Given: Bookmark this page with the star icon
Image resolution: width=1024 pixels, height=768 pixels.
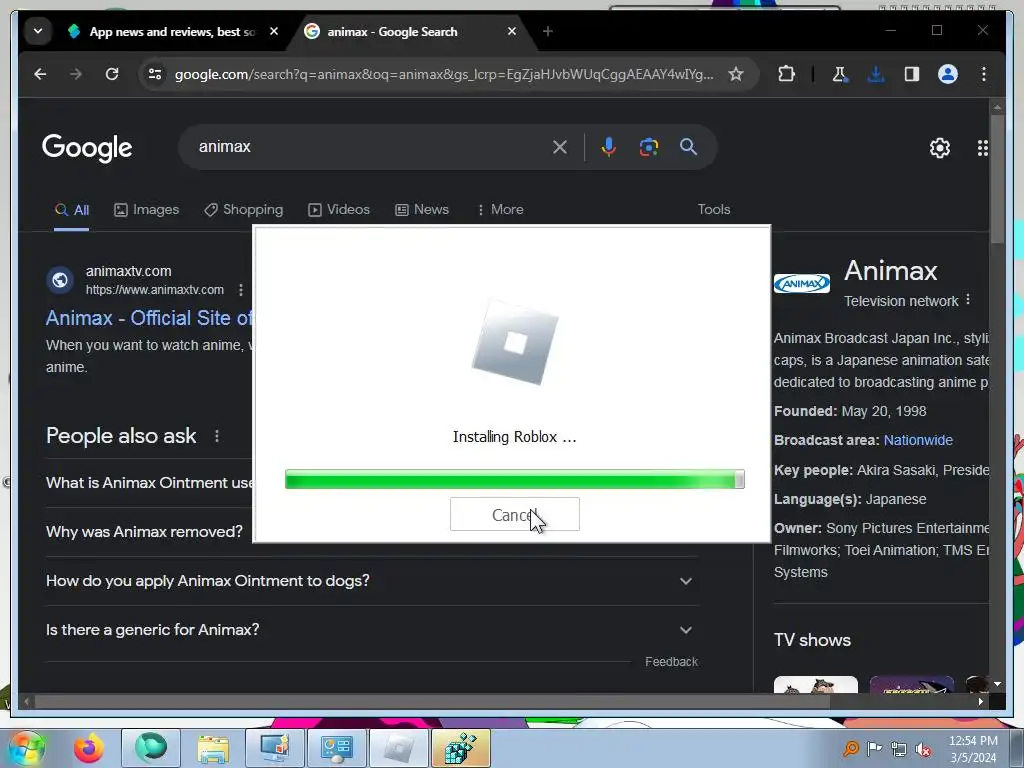Looking at the screenshot, I should pyautogui.click(x=736, y=74).
